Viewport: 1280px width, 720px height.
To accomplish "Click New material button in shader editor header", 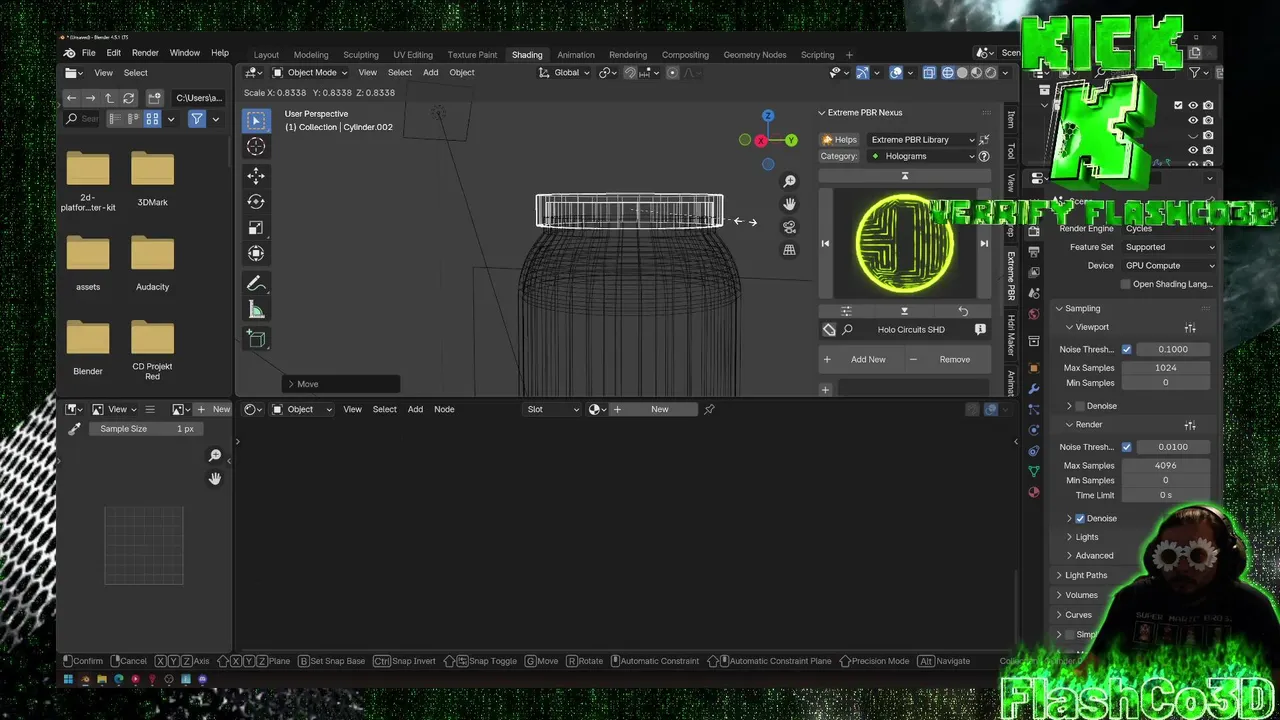I will pos(653,409).
